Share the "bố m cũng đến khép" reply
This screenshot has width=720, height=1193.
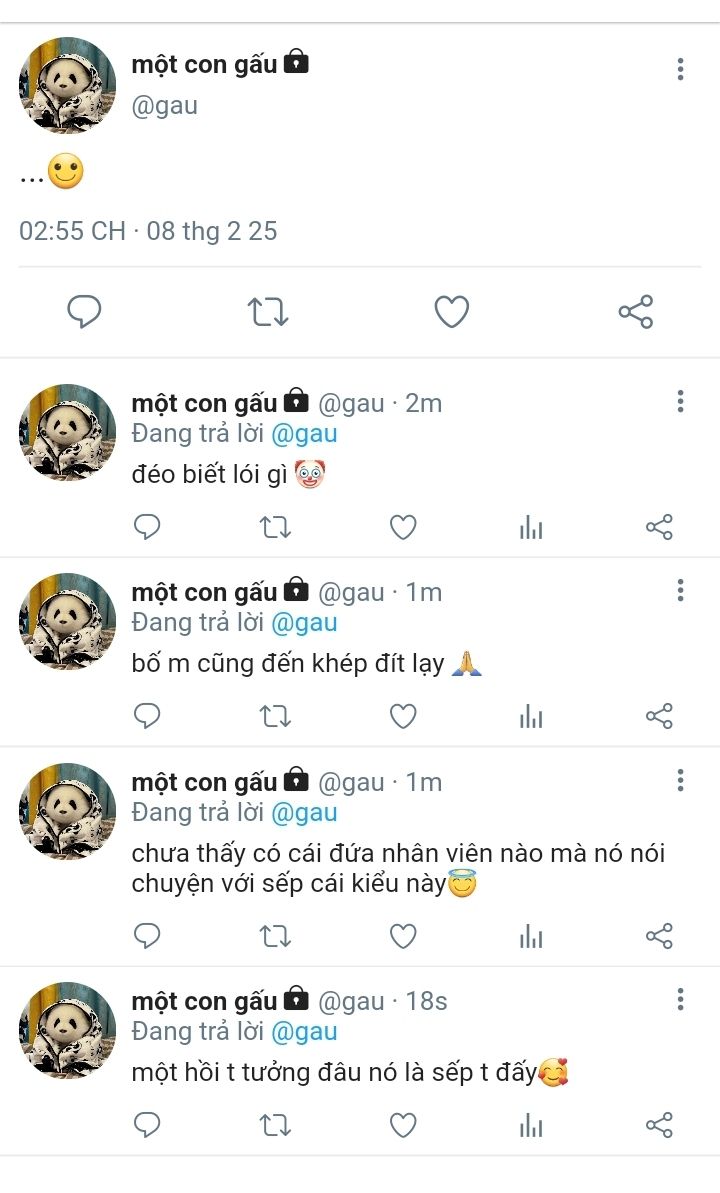(x=659, y=716)
